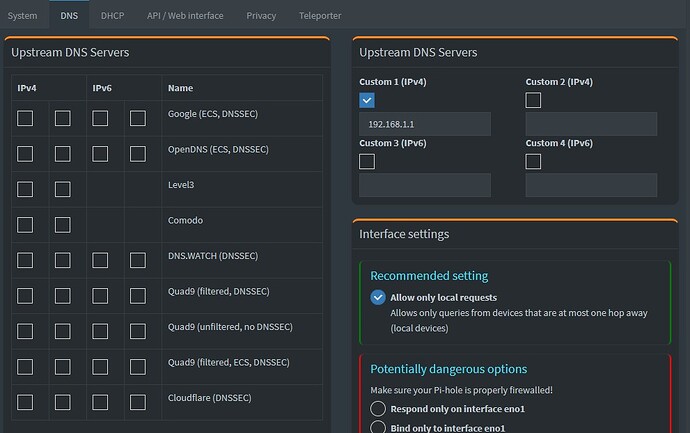The image size is (690, 433).
Task: Go to the Privacy tab
Action: 261,16
